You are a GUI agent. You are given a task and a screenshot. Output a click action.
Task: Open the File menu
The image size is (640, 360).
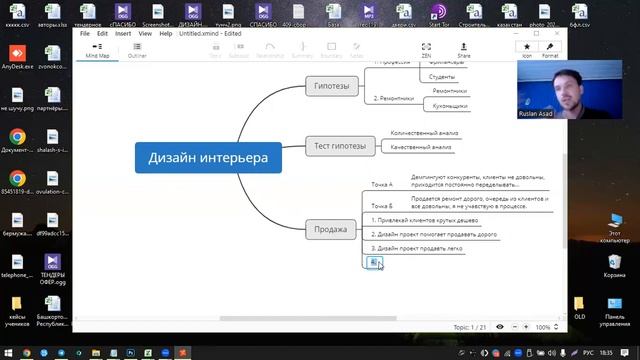click(84, 33)
